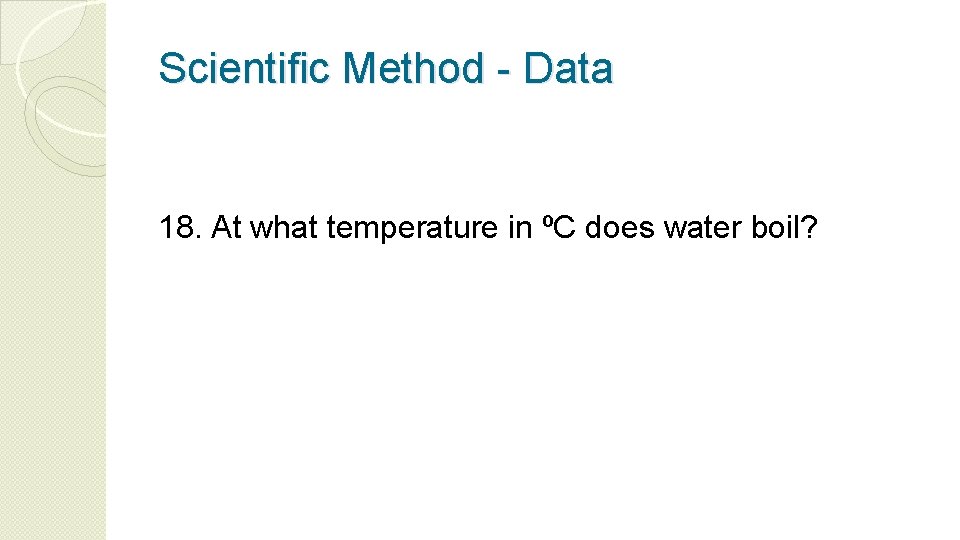Image resolution: width=960 pixels, height=540 pixels.
Task: Click the word "boil?" ending the question
Action: coord(784,227)
